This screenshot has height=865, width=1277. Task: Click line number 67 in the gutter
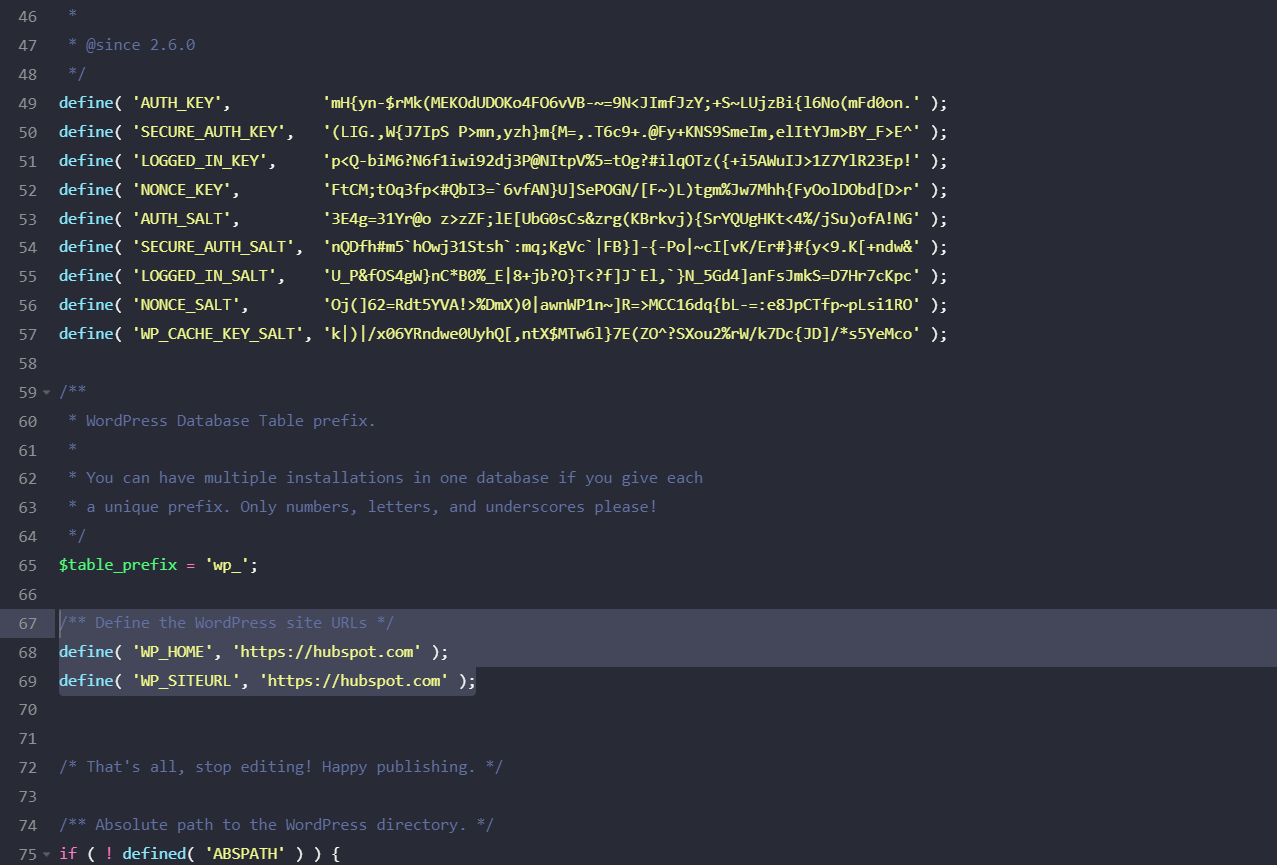pos(28,623)
